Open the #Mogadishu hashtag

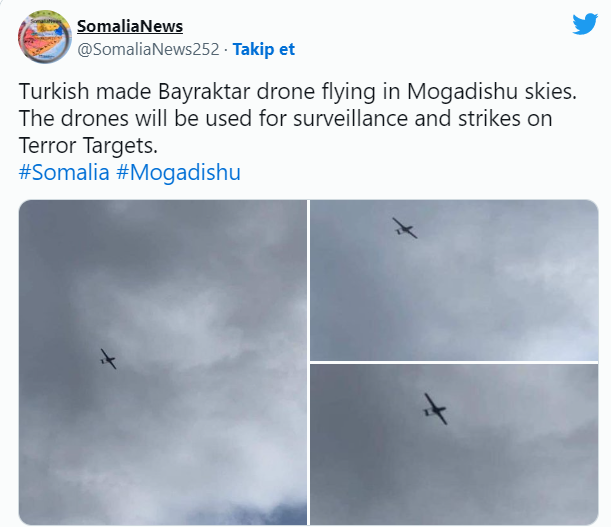(178, 171)
